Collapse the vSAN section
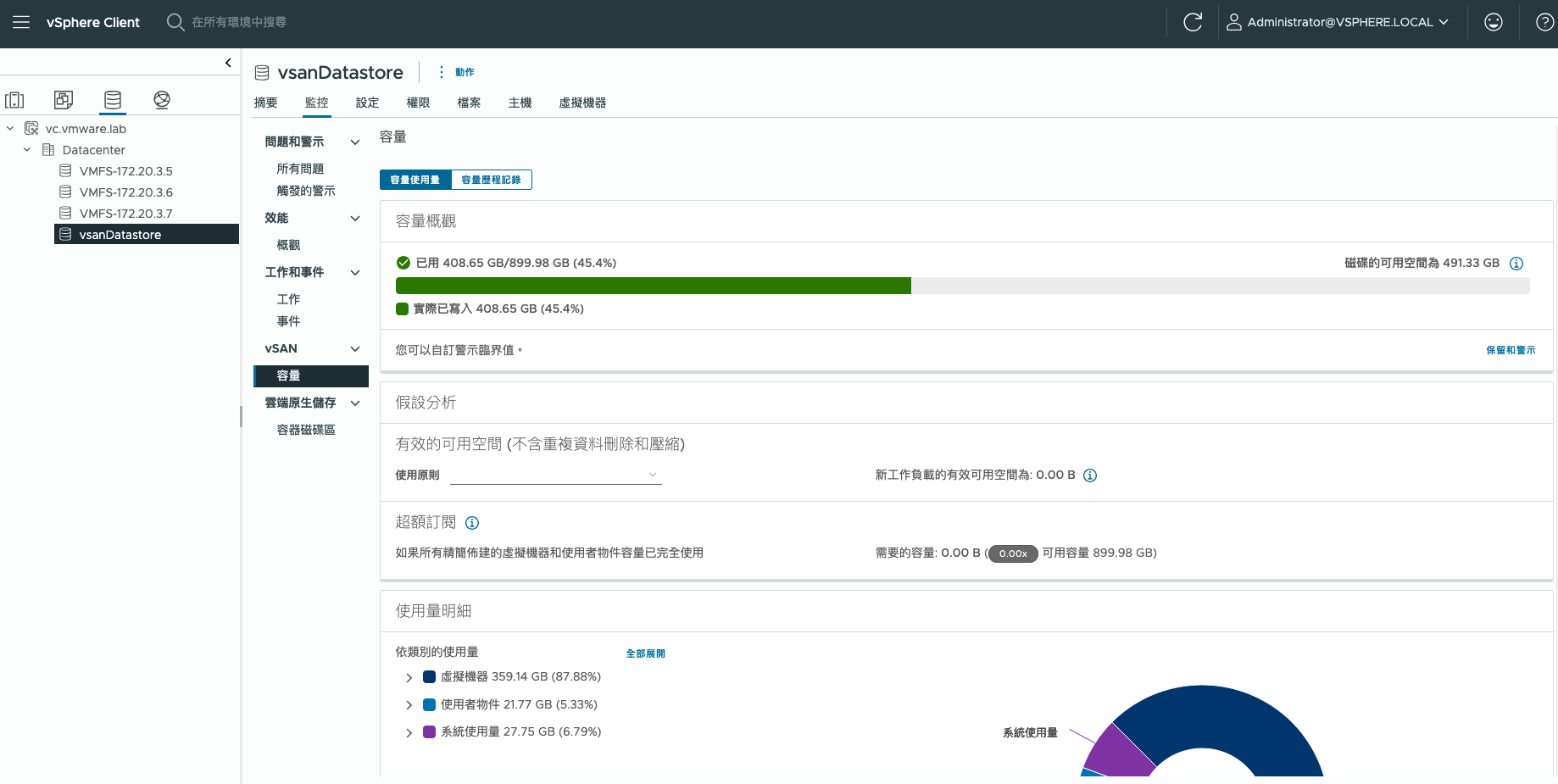1558x784 pixels. (355, 349)
